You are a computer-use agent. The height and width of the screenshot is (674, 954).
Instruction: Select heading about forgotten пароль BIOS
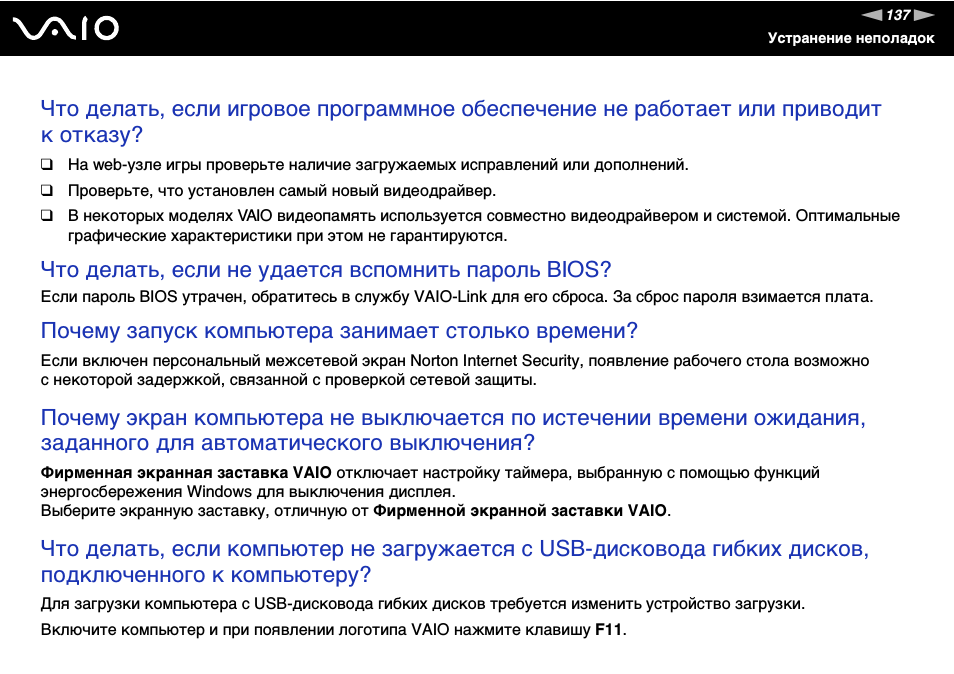(325, 269)
